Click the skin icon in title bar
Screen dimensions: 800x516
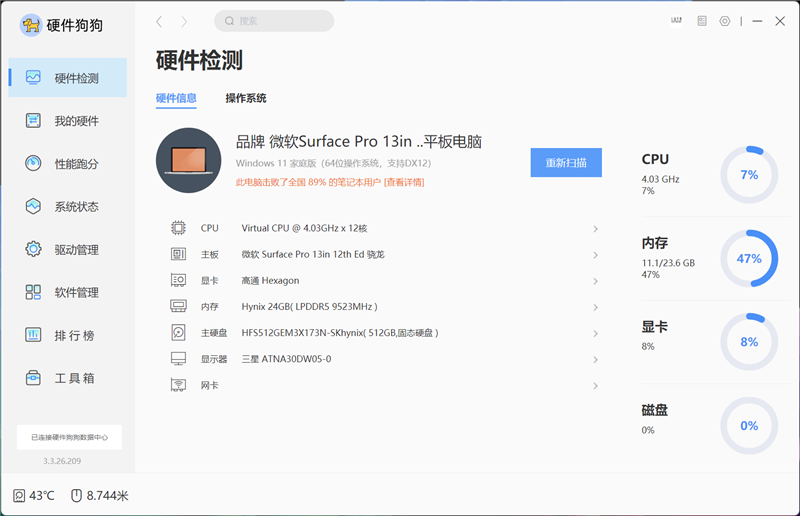pyautogui.click(x=677, y=20)
